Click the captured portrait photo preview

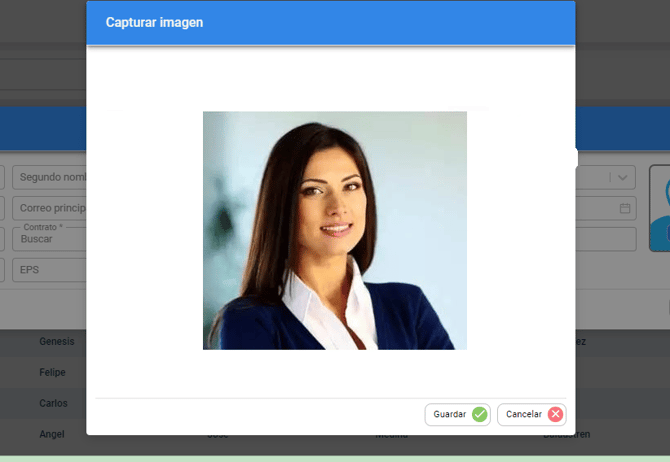334,230
